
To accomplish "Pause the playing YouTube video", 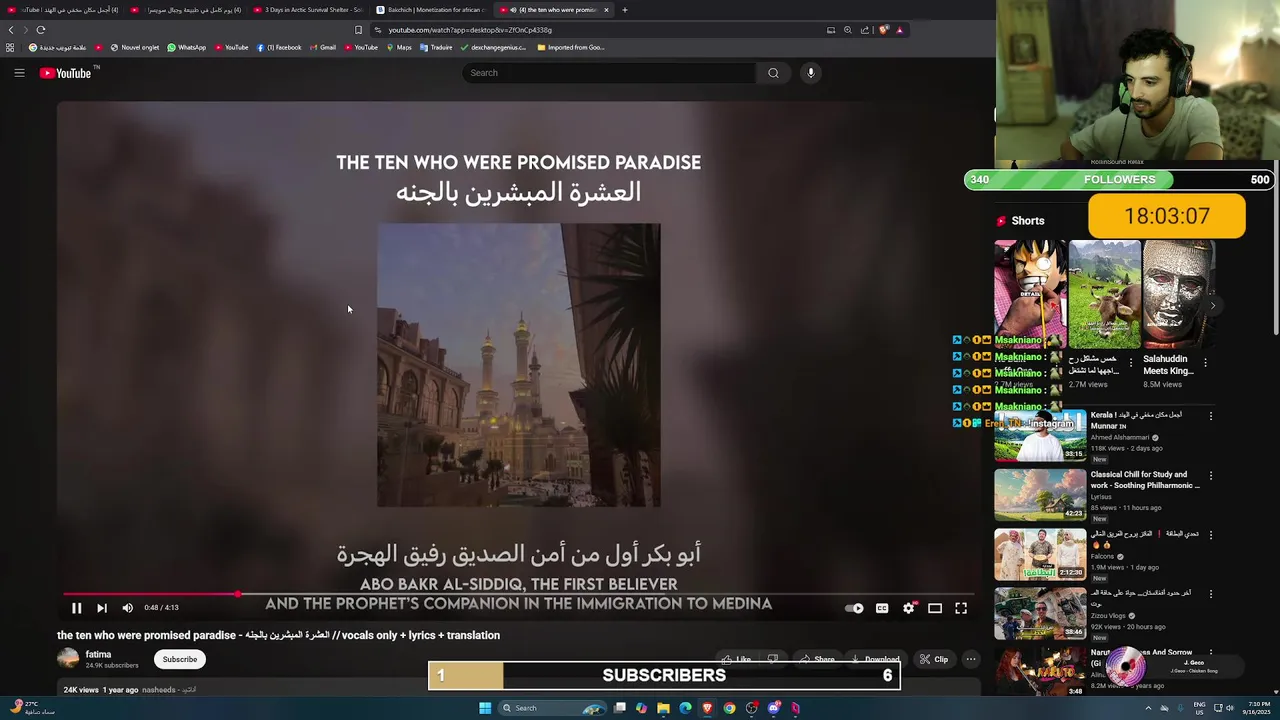I will 76,608.
